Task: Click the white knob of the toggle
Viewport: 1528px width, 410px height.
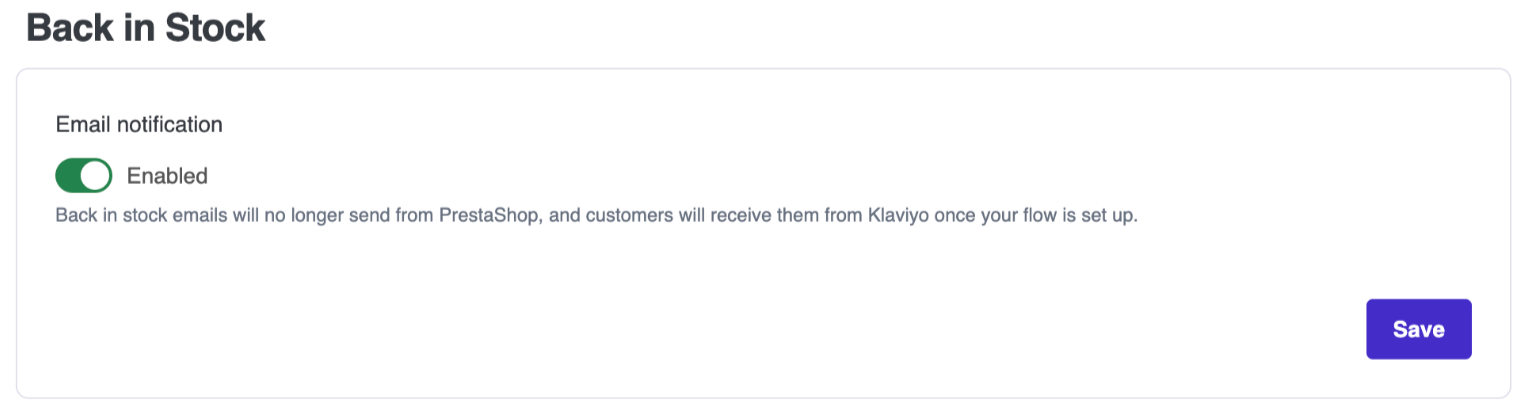Action: pos(95,176)
